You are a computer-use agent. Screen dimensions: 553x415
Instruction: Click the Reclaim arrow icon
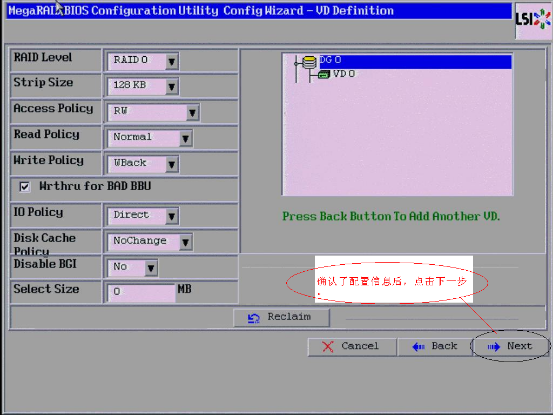(254, 318)
